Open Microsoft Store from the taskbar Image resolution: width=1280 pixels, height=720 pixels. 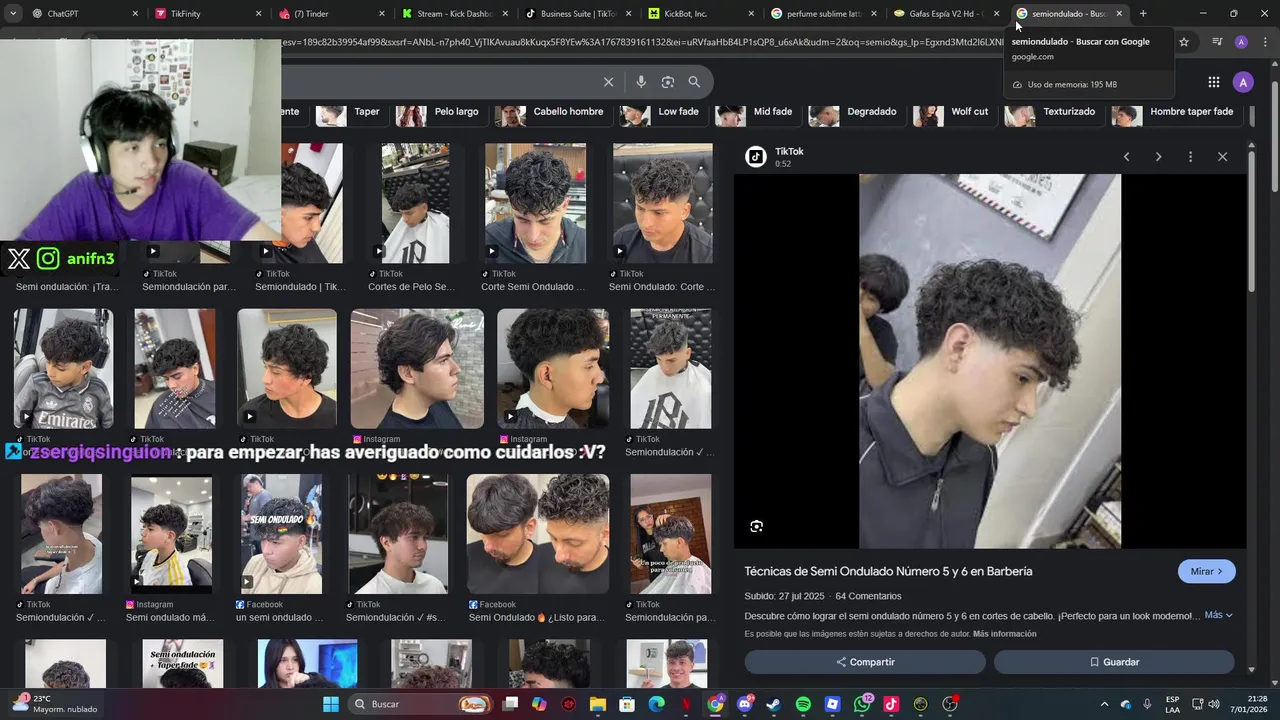point(627,704)
